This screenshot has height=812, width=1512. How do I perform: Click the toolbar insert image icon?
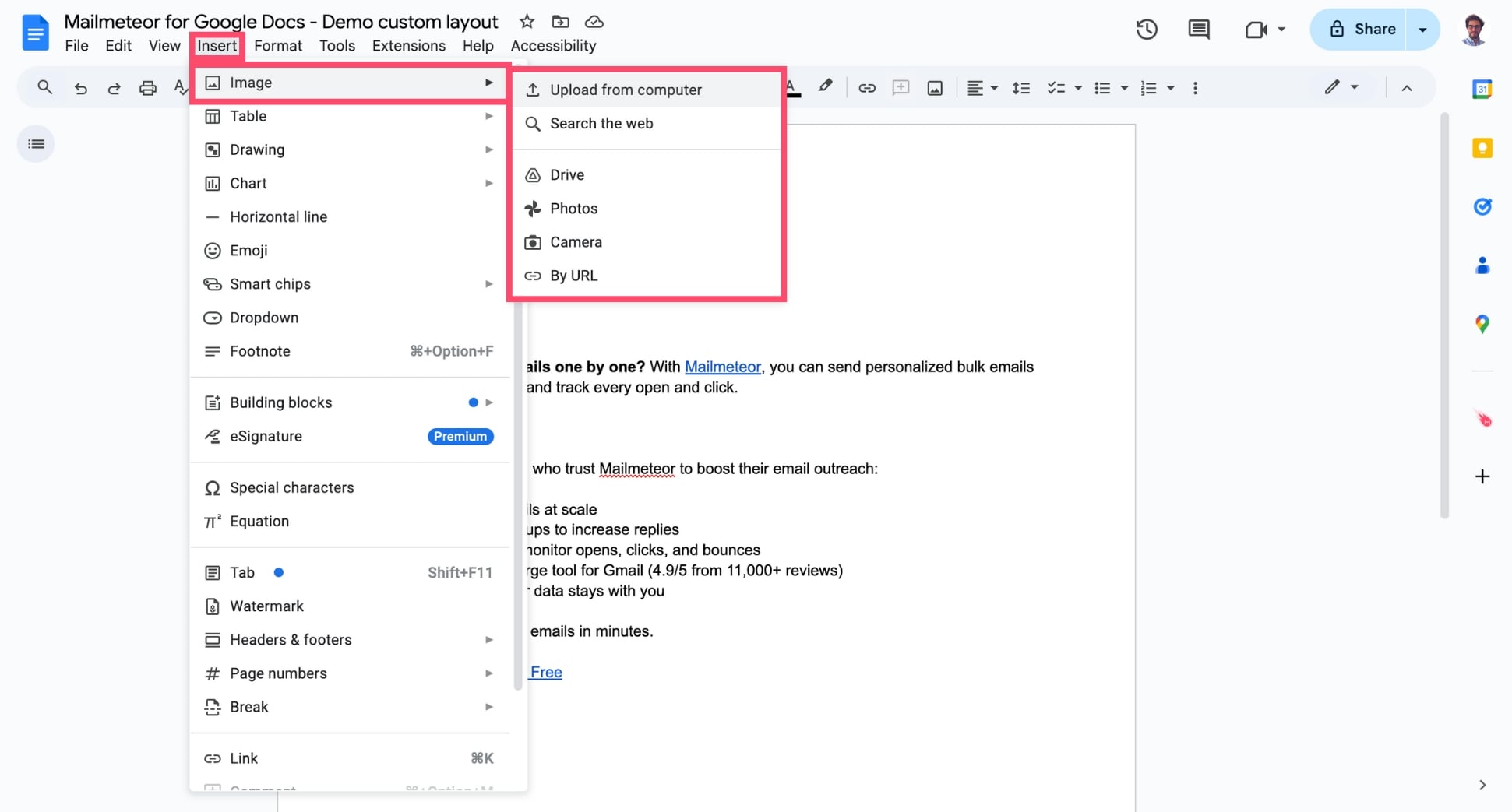point(935,88)
